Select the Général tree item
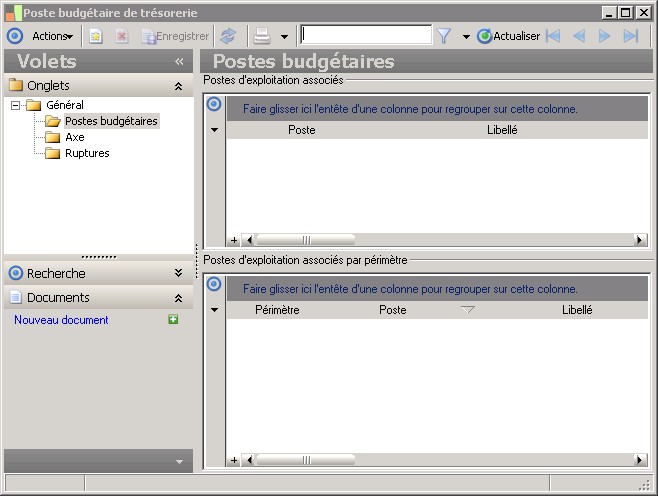This screenshot has width=658, height=496. click(x=65, y=105)
